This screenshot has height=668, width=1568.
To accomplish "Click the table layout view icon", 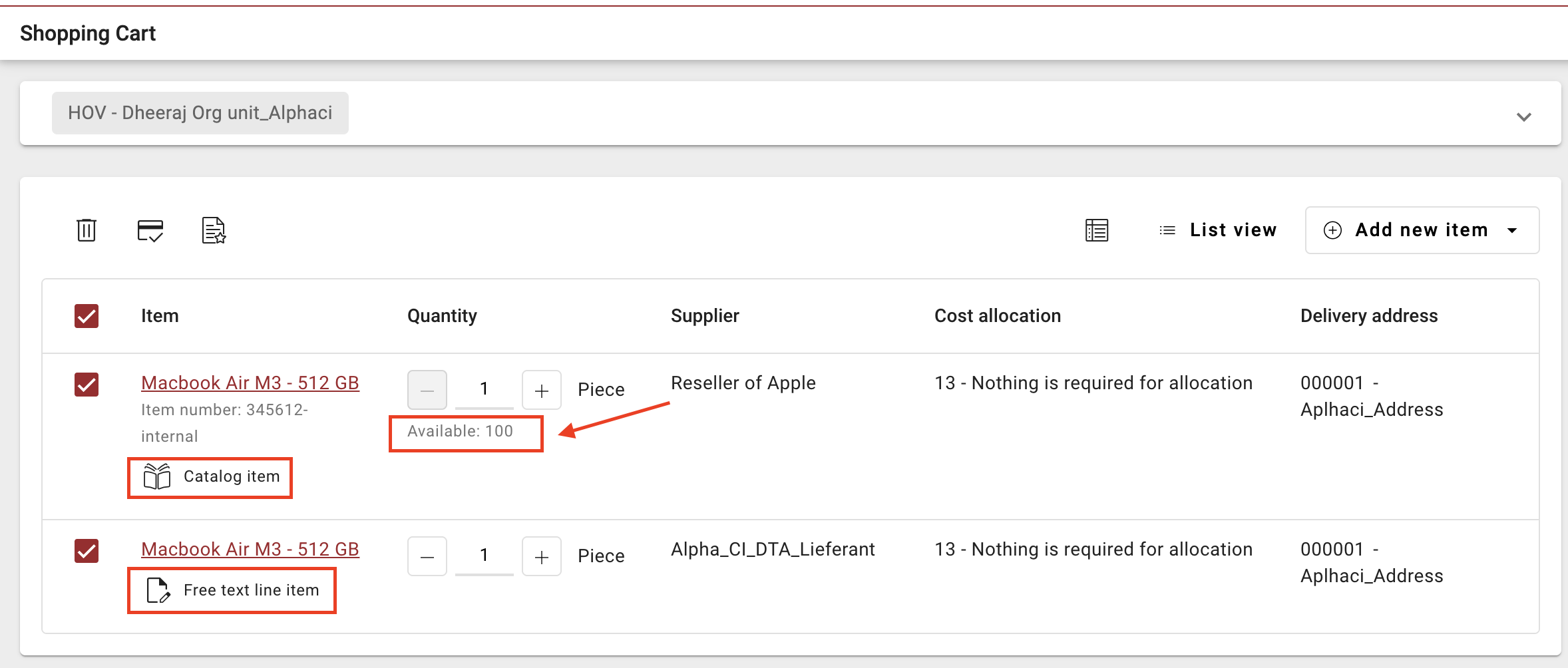I will click(1096, 230).
